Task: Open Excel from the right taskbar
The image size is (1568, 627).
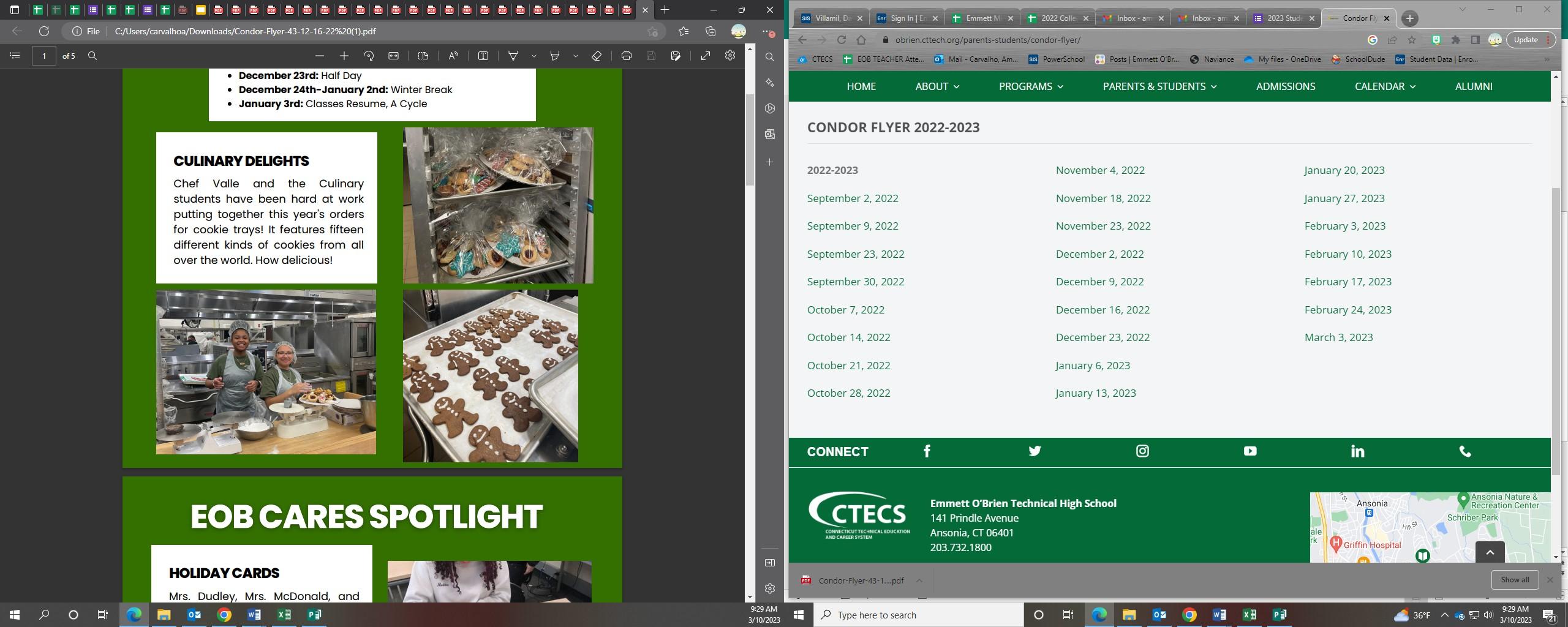Action: click(1249, 615)
